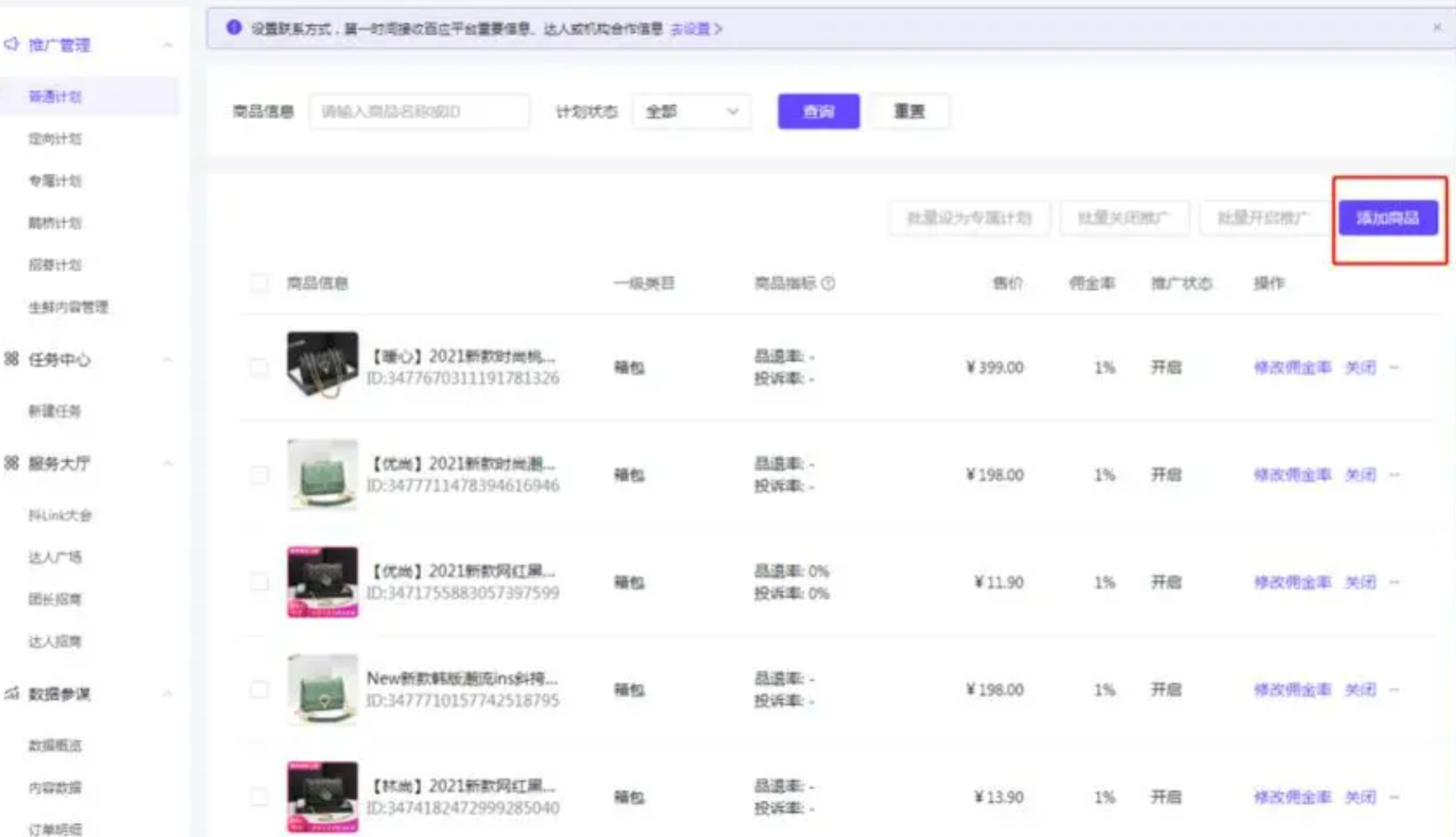Click the 添加商品 button
Screen dimensions: 1456x837
[1388, 218]
